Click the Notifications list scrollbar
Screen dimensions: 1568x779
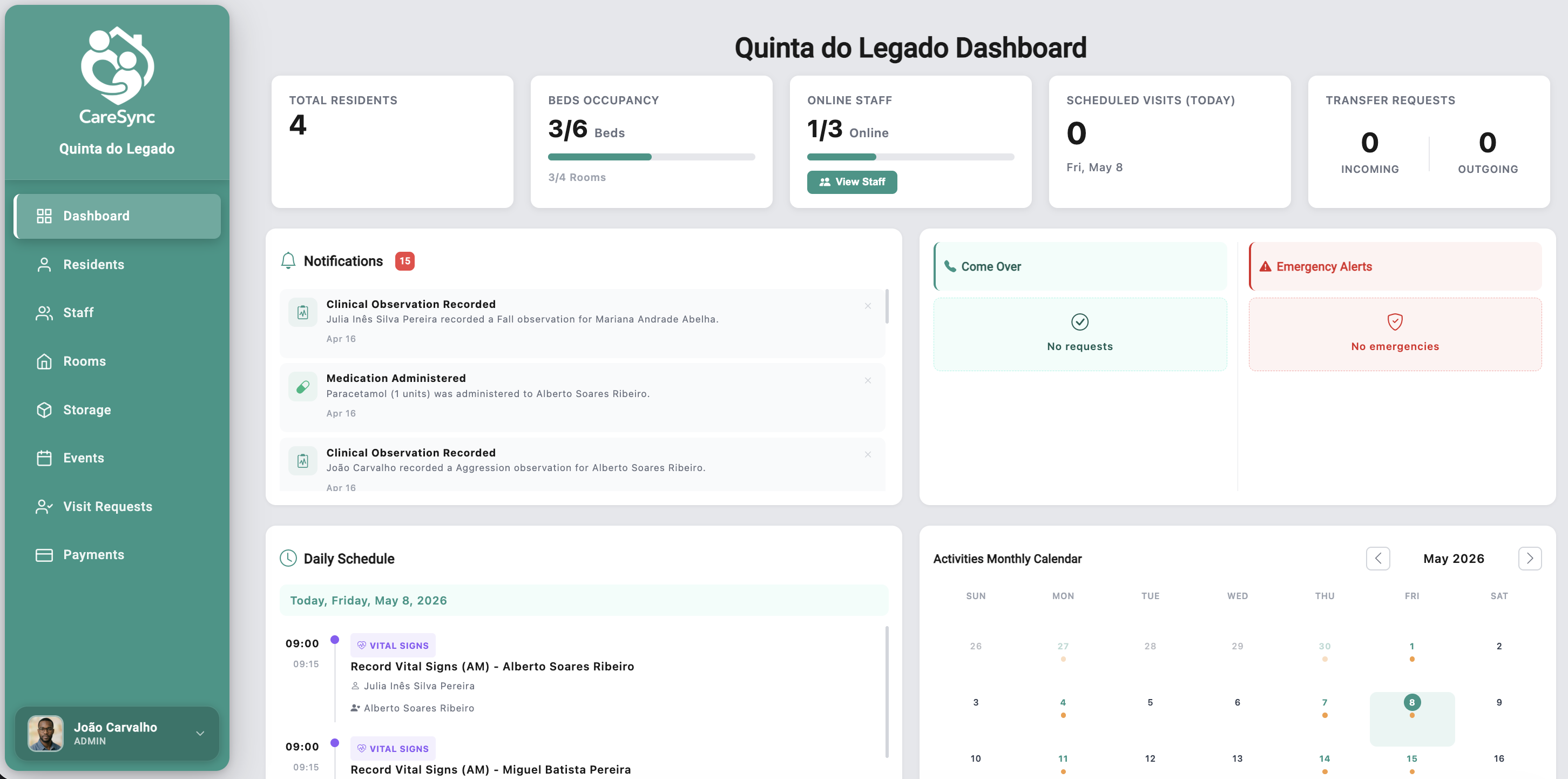[887, 306]
